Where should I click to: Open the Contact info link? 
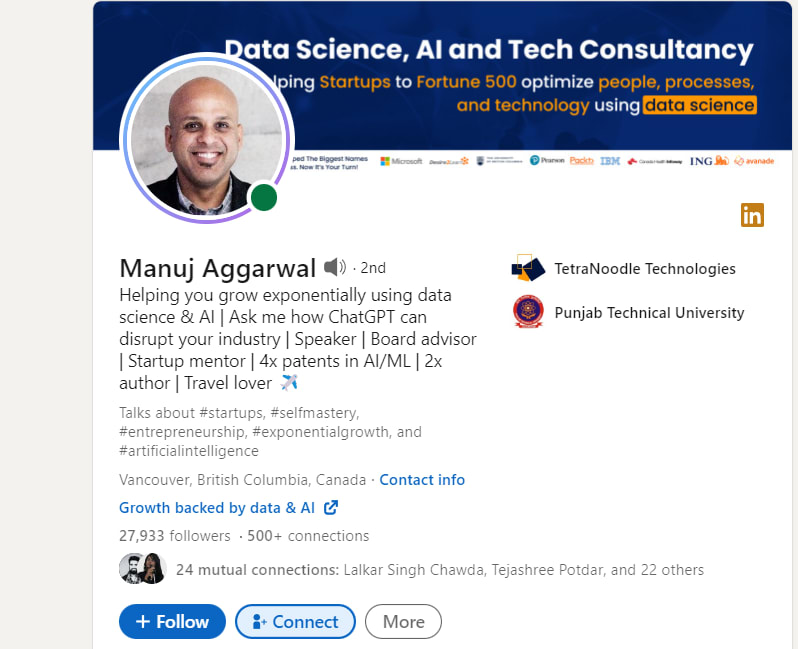pos(422,480)
